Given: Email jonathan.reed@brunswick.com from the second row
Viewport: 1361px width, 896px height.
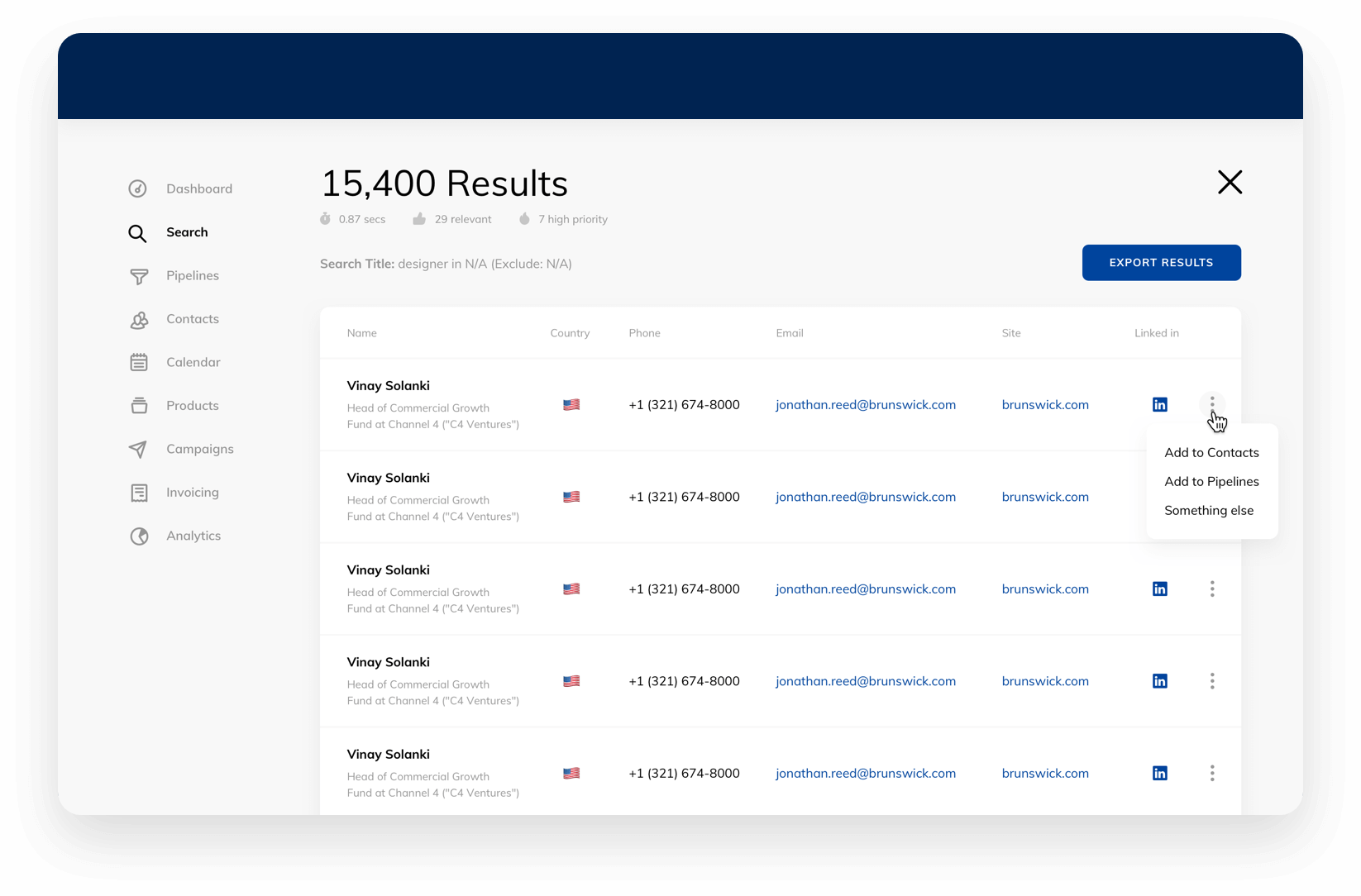Looking at the screenshot, I should 866,497.
